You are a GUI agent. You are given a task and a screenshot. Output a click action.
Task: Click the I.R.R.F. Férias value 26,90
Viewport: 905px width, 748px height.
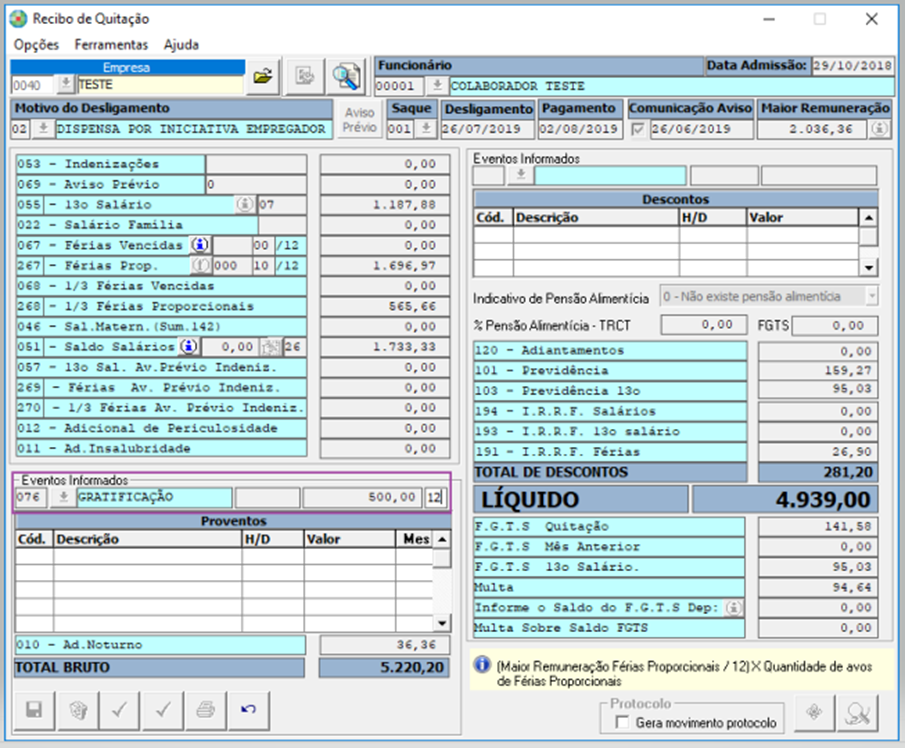tap(817, 452)
